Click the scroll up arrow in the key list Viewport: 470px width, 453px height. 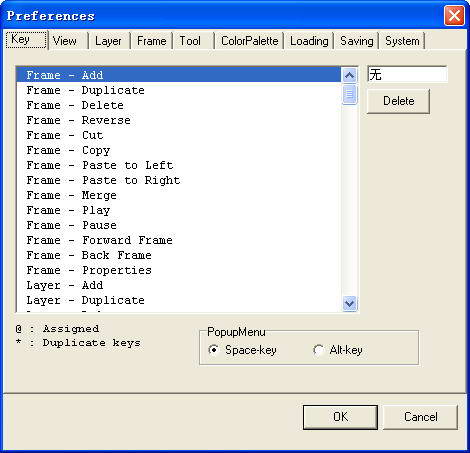pyautogui.click(x=349, y=75)
